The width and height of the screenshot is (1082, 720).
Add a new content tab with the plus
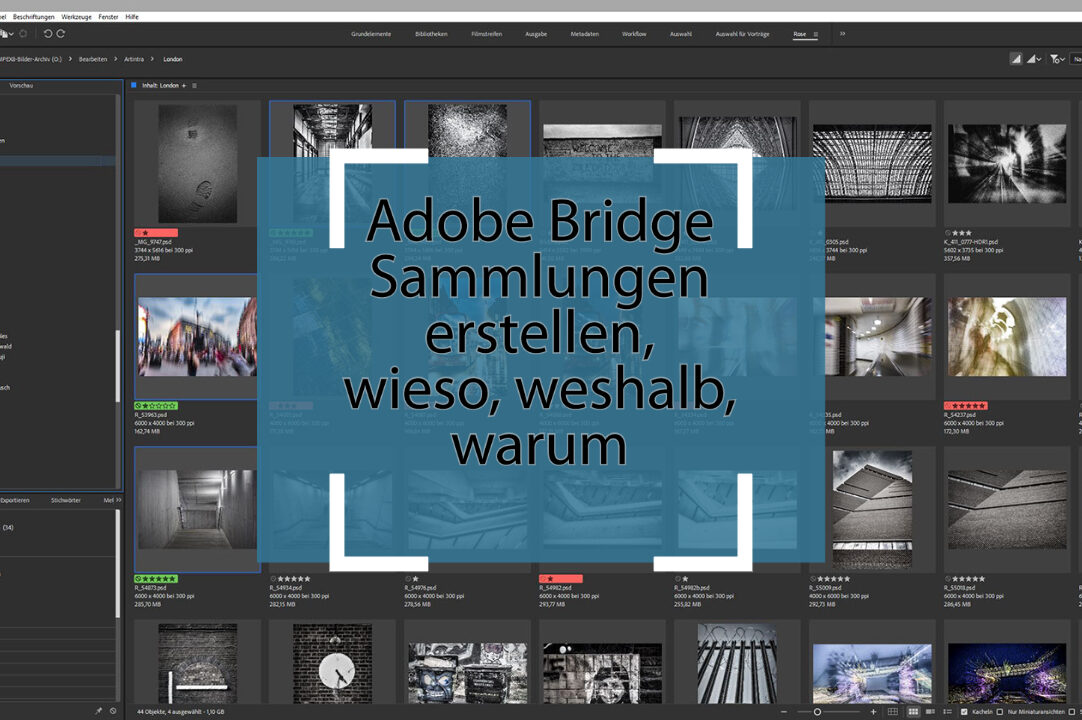184,86
